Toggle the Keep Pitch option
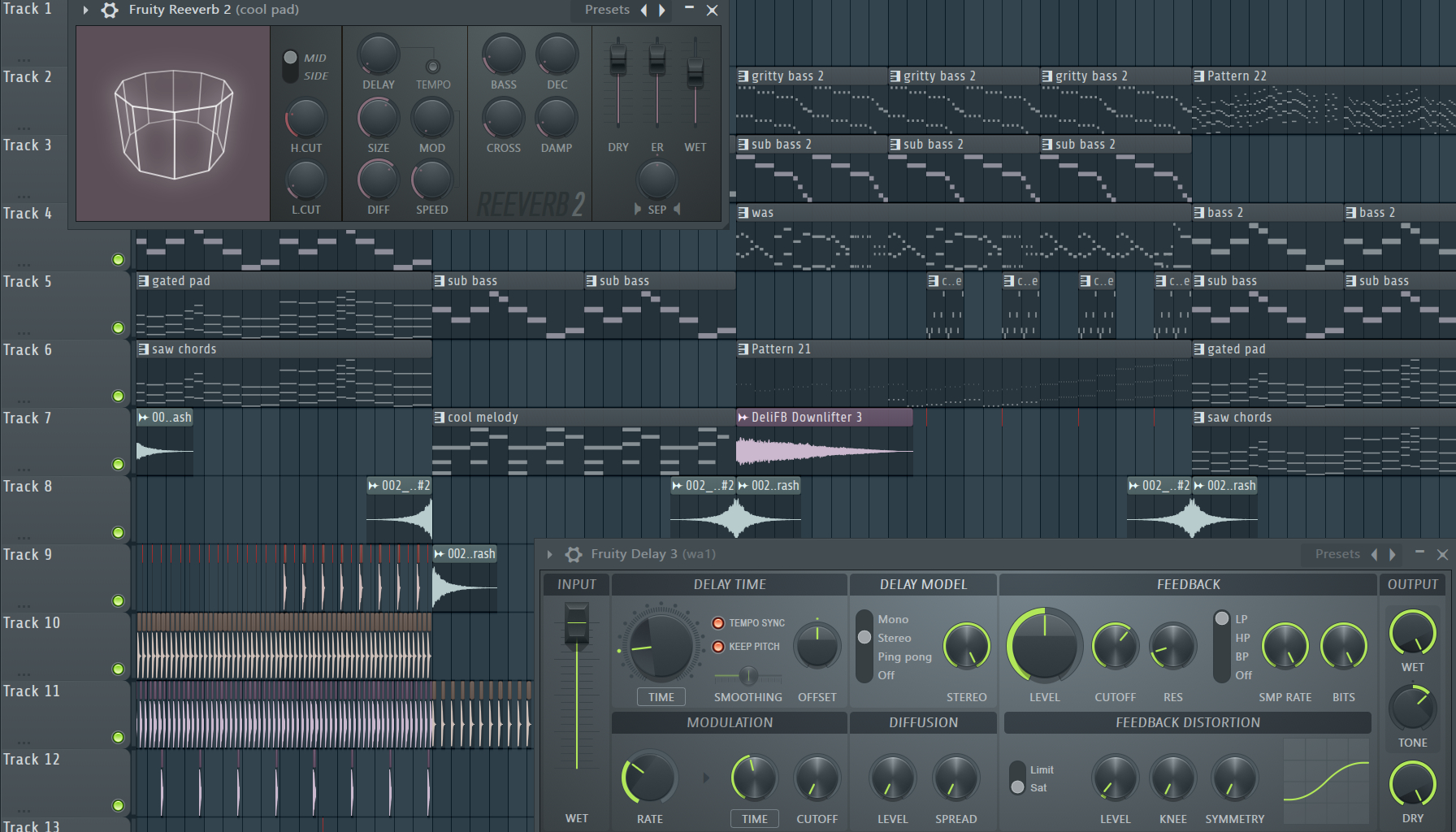1456x832 pixels. coord(718,647)
